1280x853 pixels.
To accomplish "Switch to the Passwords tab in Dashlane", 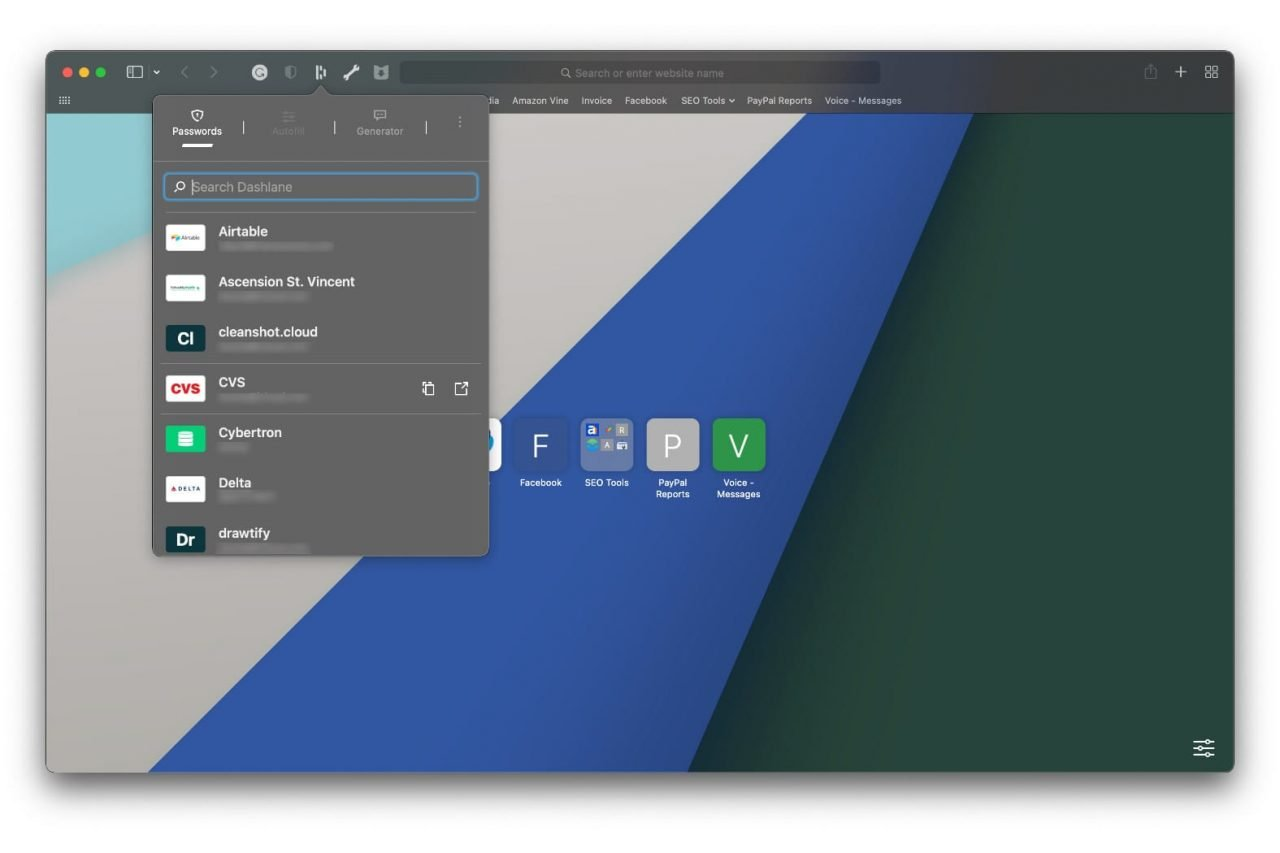I will [197, 123].
